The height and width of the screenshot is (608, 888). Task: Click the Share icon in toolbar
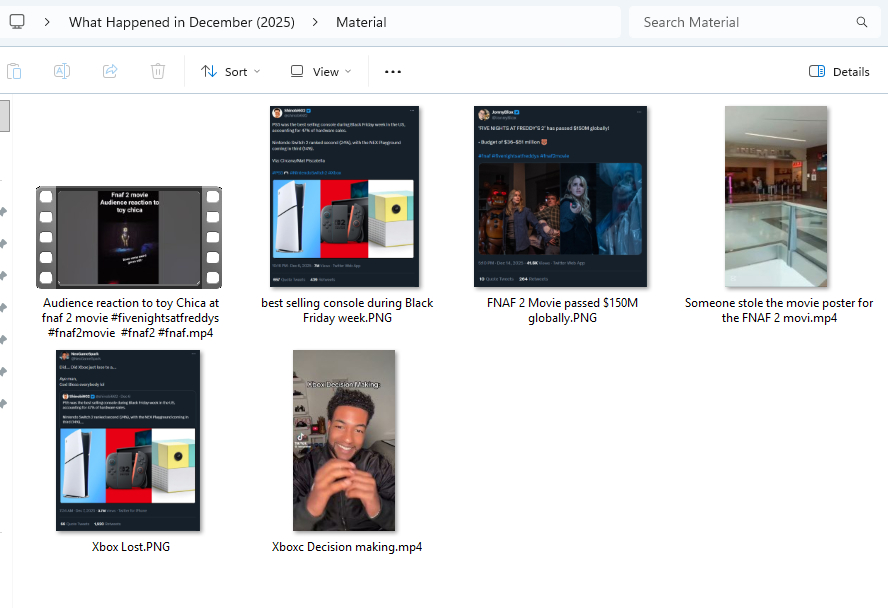110,71
